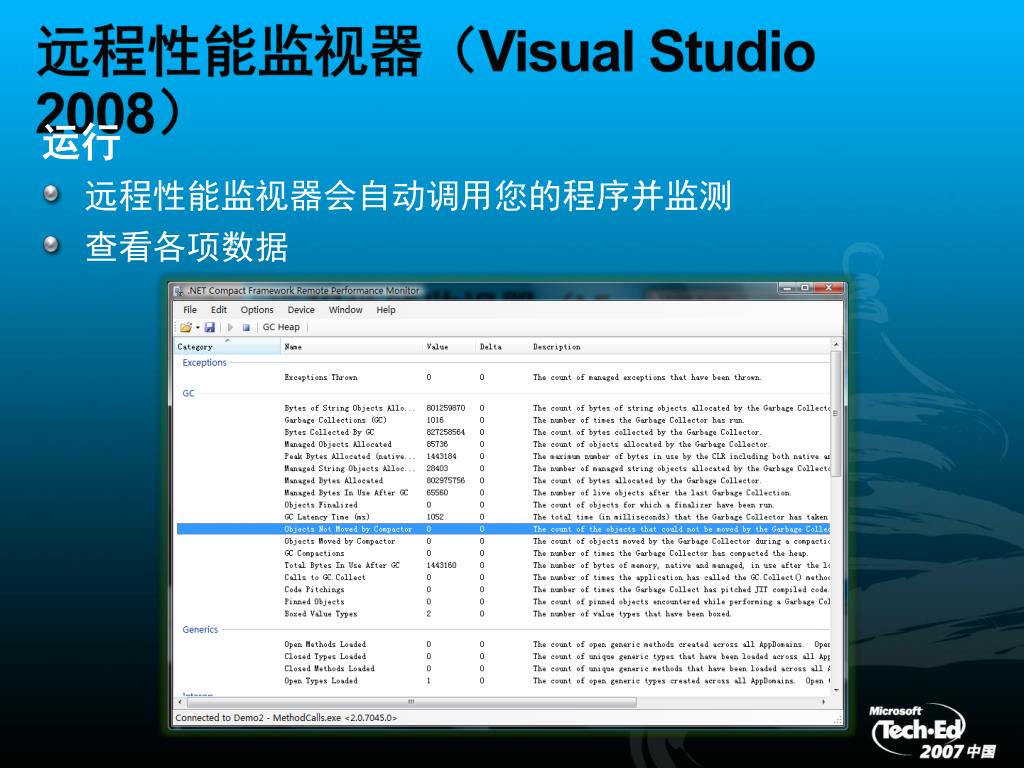Click the horizontal scrollbar thumb
The image size is (1024, 768).
click(x=411, y=702)
